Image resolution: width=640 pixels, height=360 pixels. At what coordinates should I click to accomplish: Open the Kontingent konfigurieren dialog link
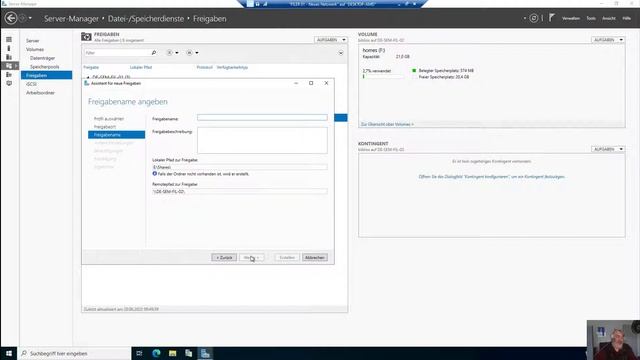pyautogui.click(x=491, y=177)
